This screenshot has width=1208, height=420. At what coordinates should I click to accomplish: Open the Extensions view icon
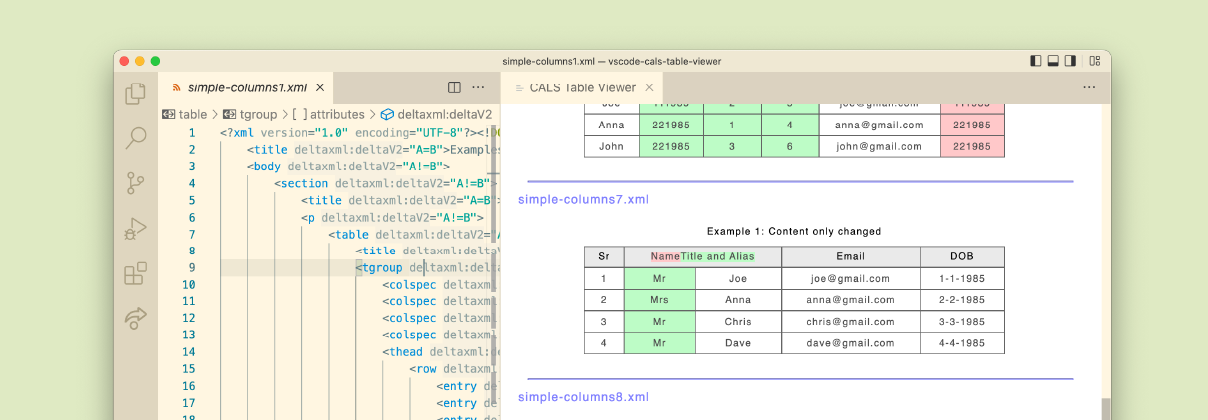coord(135,274)
